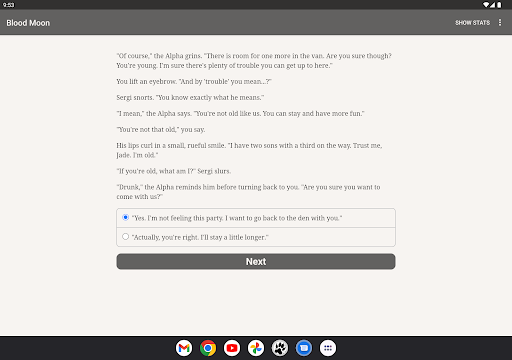Click the Next button
Viewport: 512px width, 360px height.
click(x=256, y=262)
